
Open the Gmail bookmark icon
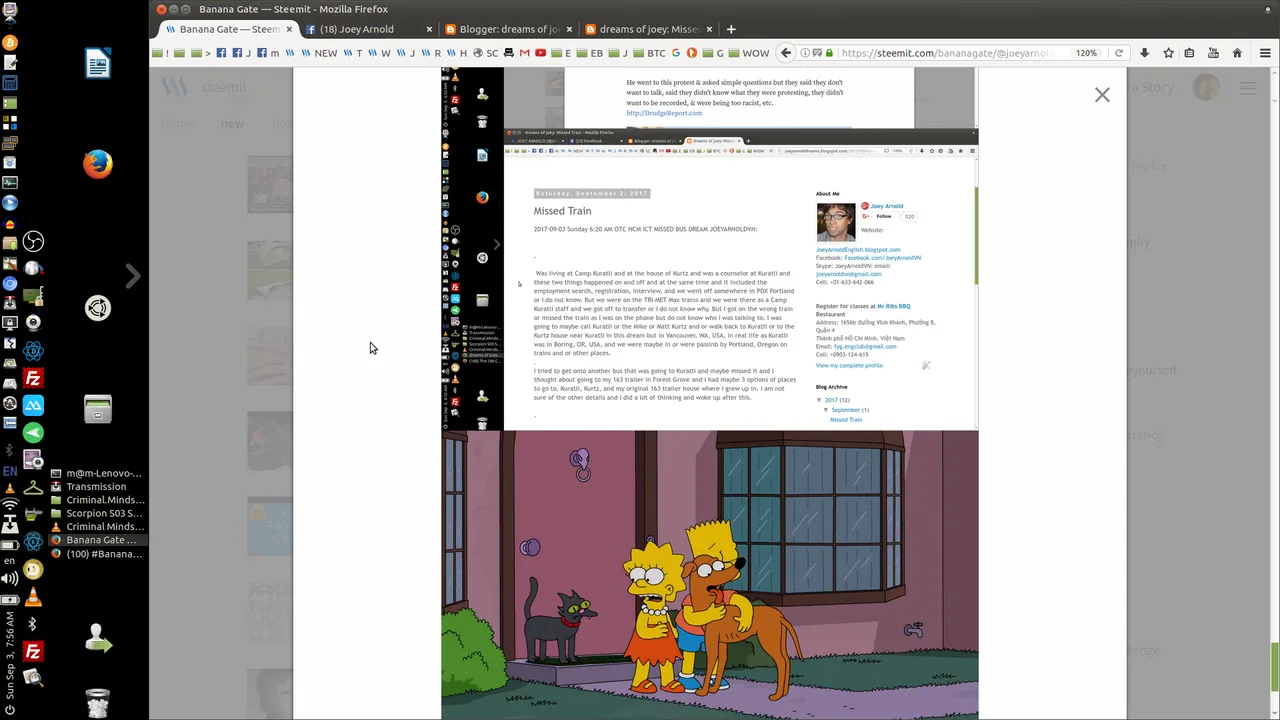pyautogui.click(x=524, y=53)
